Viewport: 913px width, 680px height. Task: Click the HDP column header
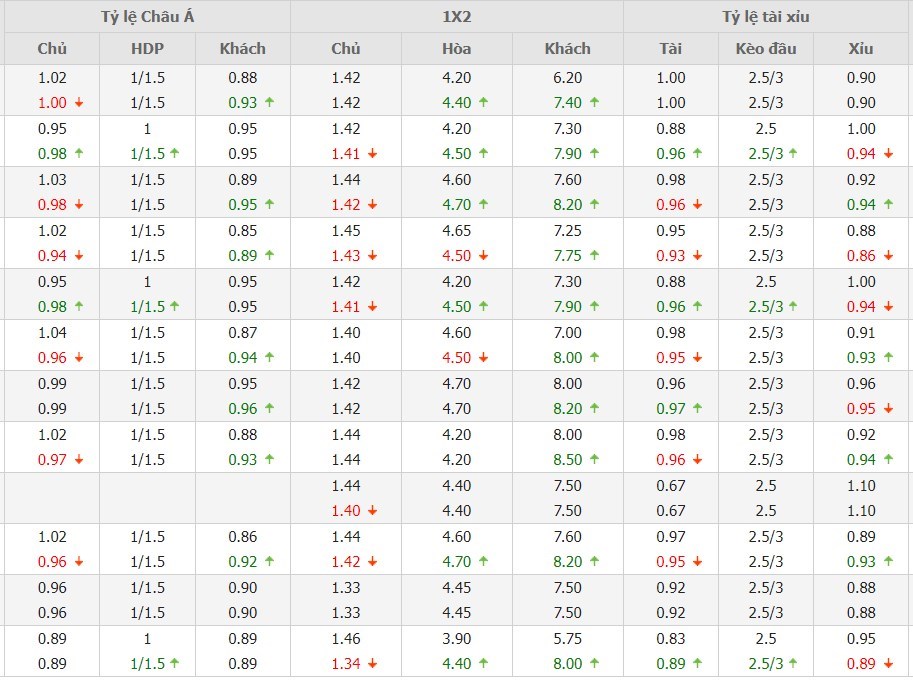pyautogui.click(x=146, y=48)
